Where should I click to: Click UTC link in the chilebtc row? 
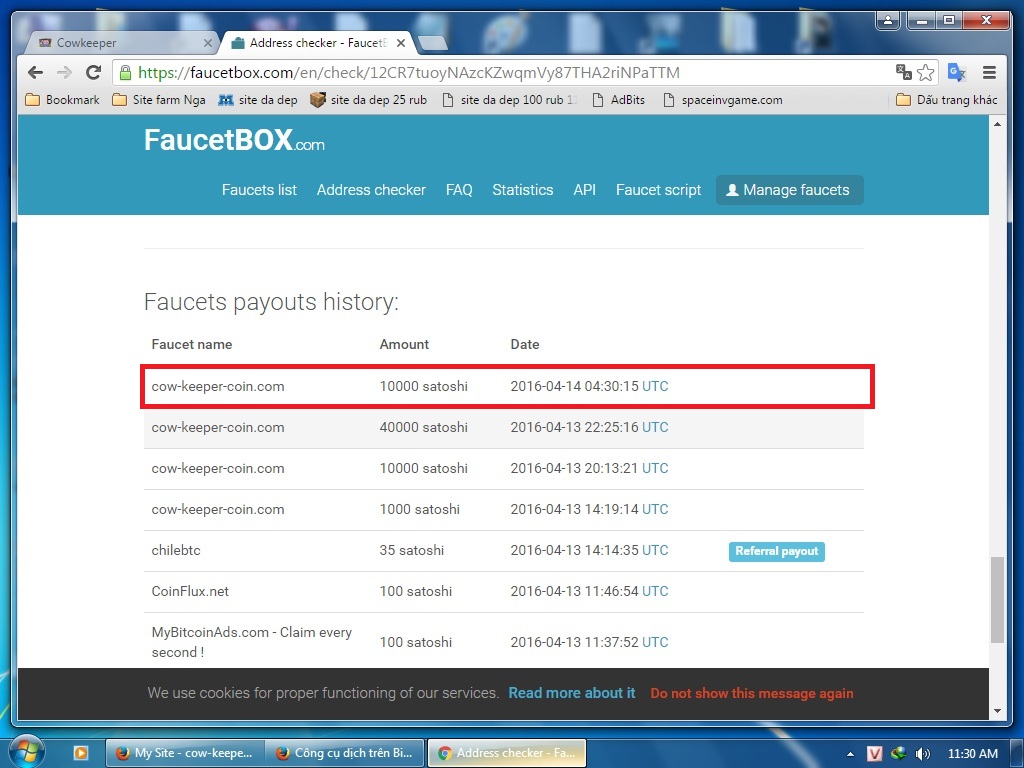655,550
